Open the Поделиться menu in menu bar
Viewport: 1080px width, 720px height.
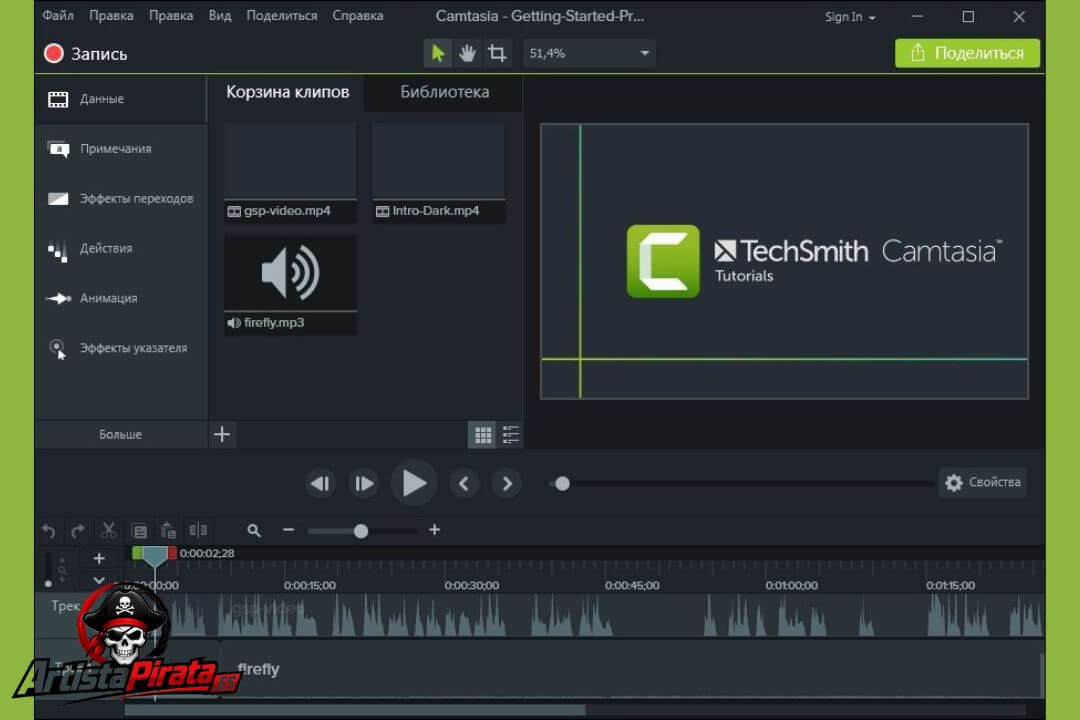tap(282, 15)
